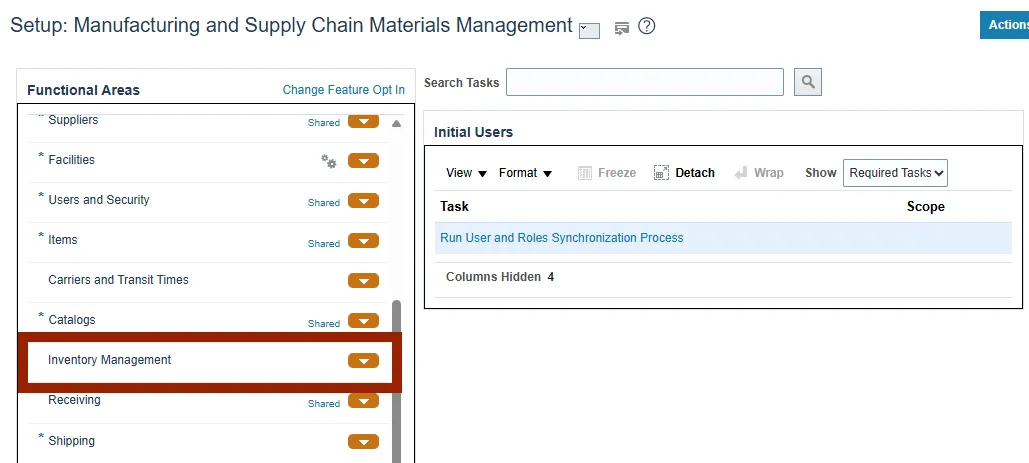
Task: Click the Facilities gears icon
Action: click(328, 161)
